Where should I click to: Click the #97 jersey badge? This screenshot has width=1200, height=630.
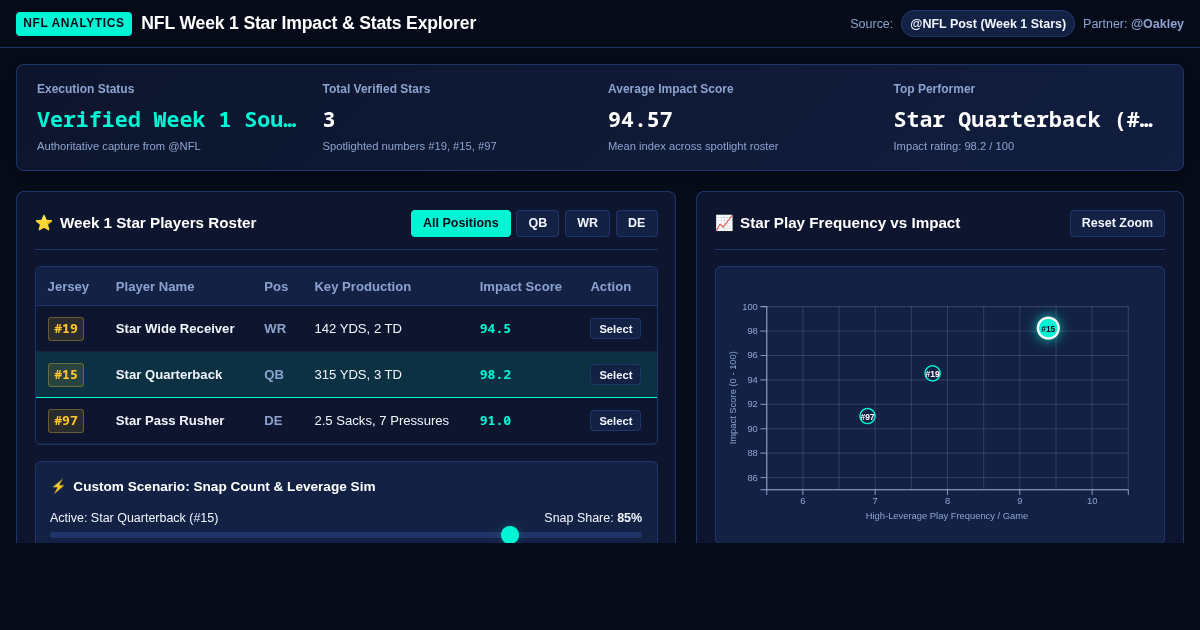click(66, 421)
